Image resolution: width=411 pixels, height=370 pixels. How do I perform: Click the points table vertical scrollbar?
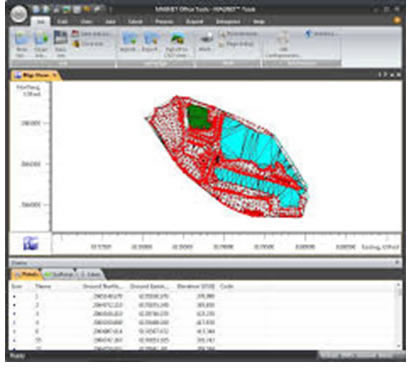398,315
